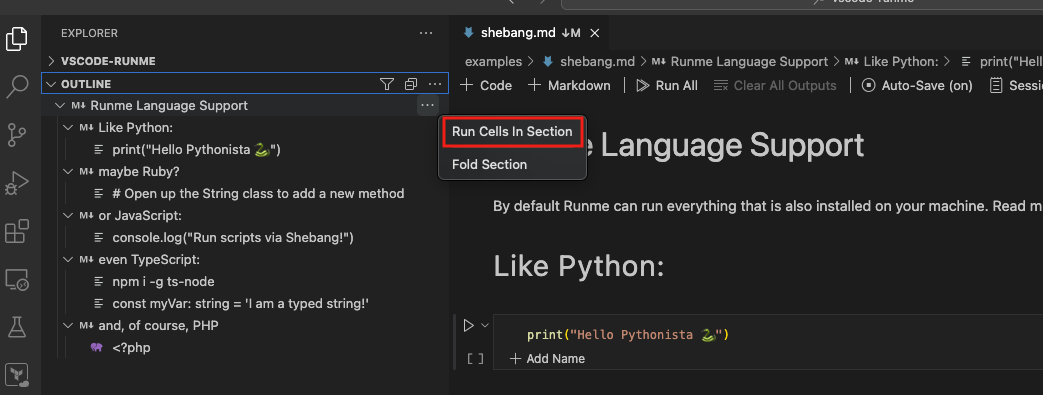Click the Run All button
This screenshot has height=395, width=1043.
click(x=667, y=85)
